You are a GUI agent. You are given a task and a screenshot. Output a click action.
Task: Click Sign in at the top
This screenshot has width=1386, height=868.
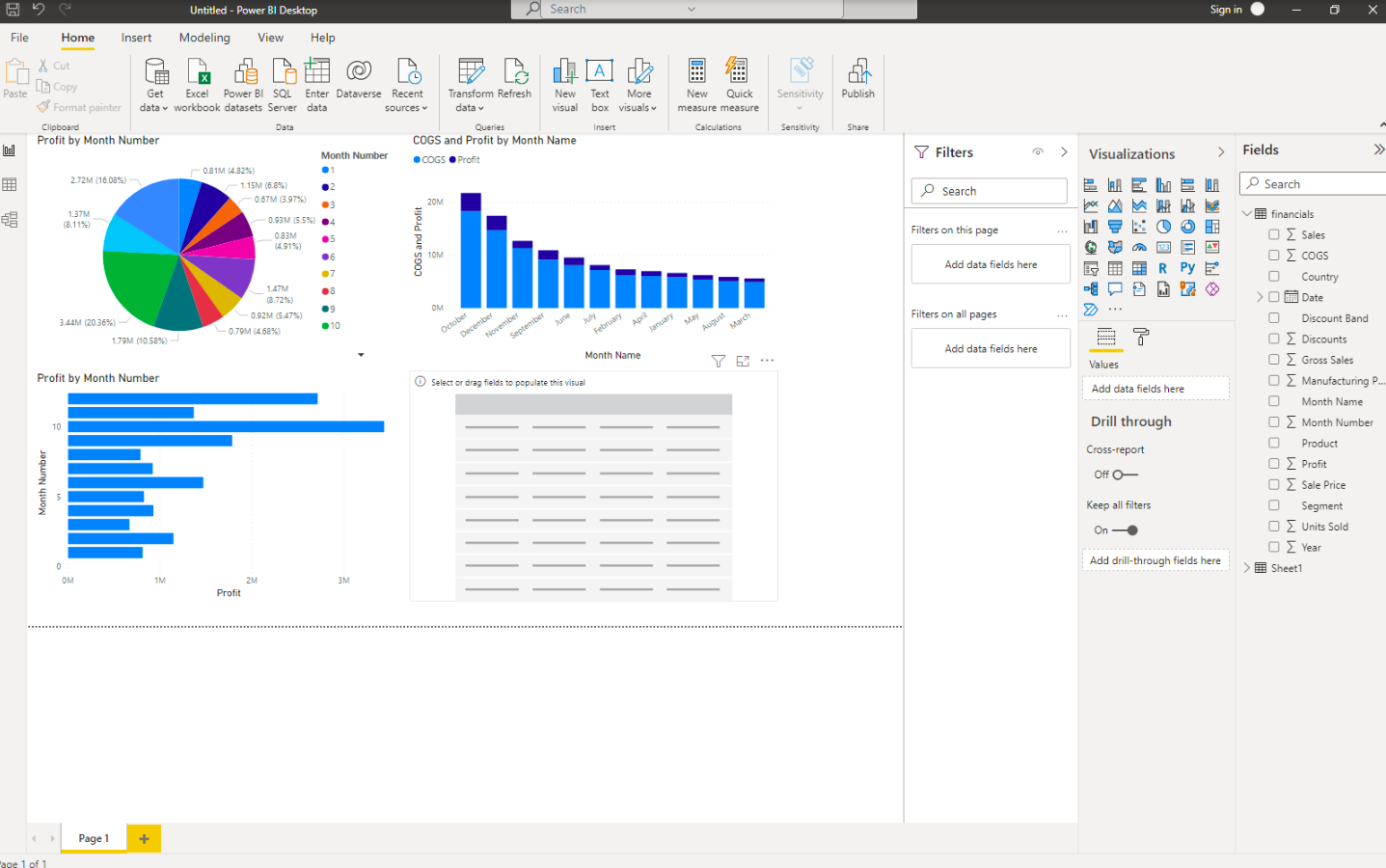tap(1226, 10)
